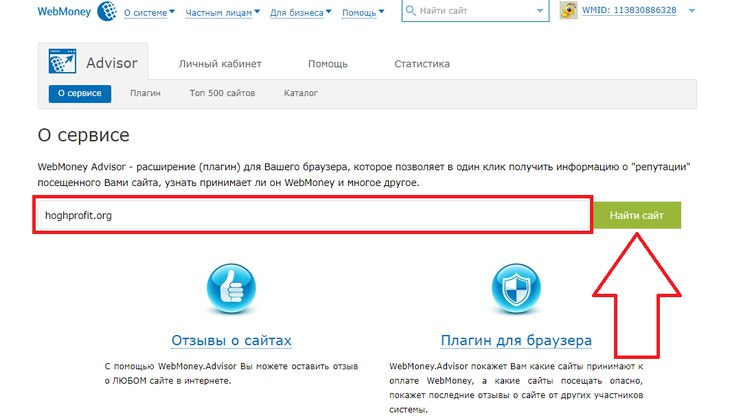Open the 'Отзывы о сайтах' link
Image resolution: width=730 pixels, height=418 pixels.
click(231, 340)
